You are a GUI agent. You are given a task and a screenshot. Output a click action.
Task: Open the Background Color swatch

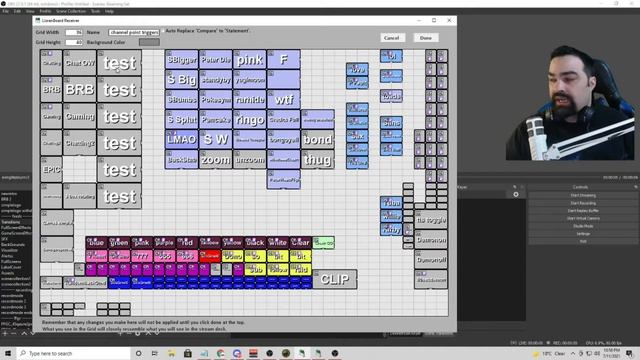[149, 42]
